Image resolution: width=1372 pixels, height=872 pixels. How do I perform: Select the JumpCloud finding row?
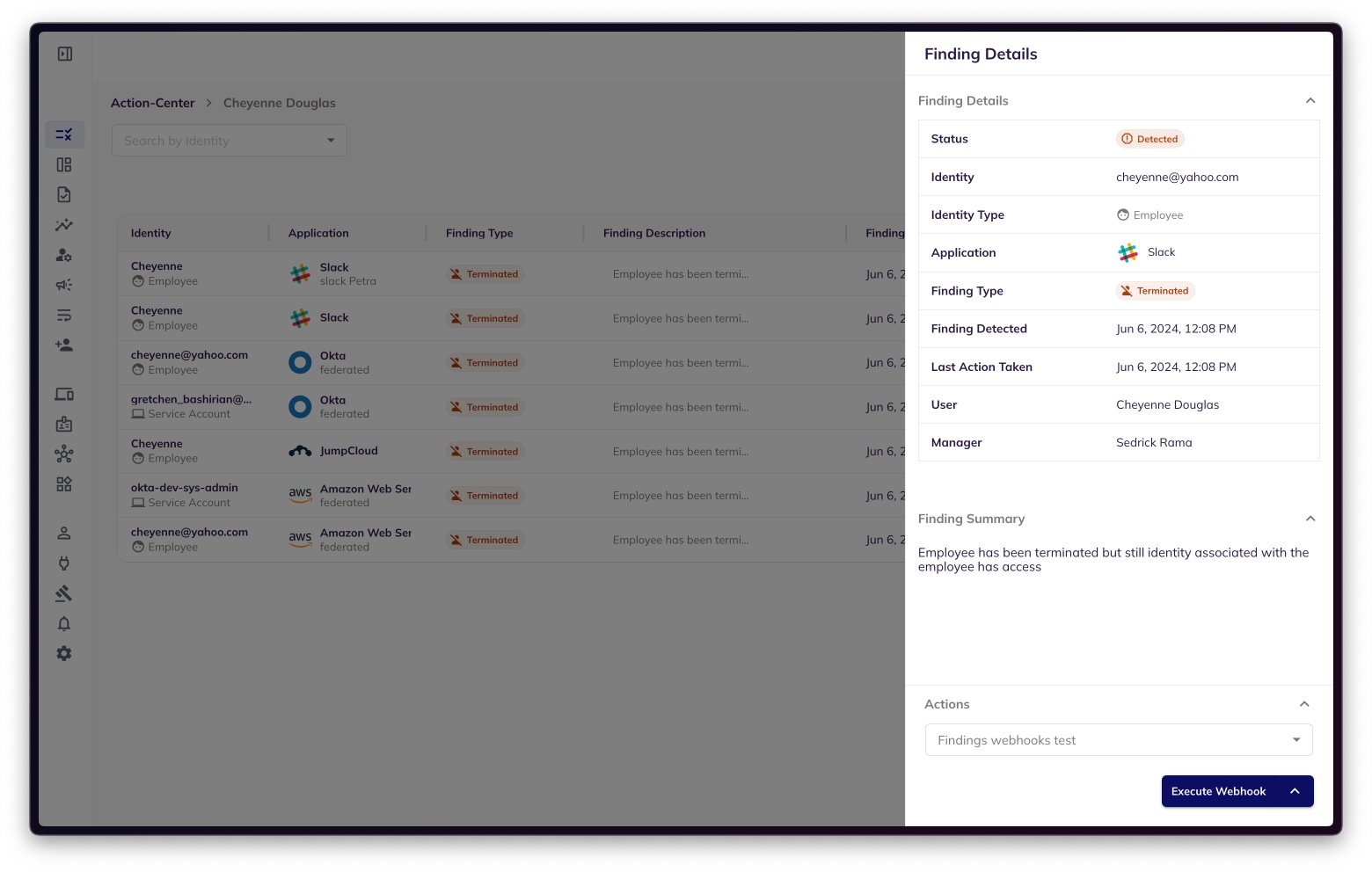click(510, 452)
